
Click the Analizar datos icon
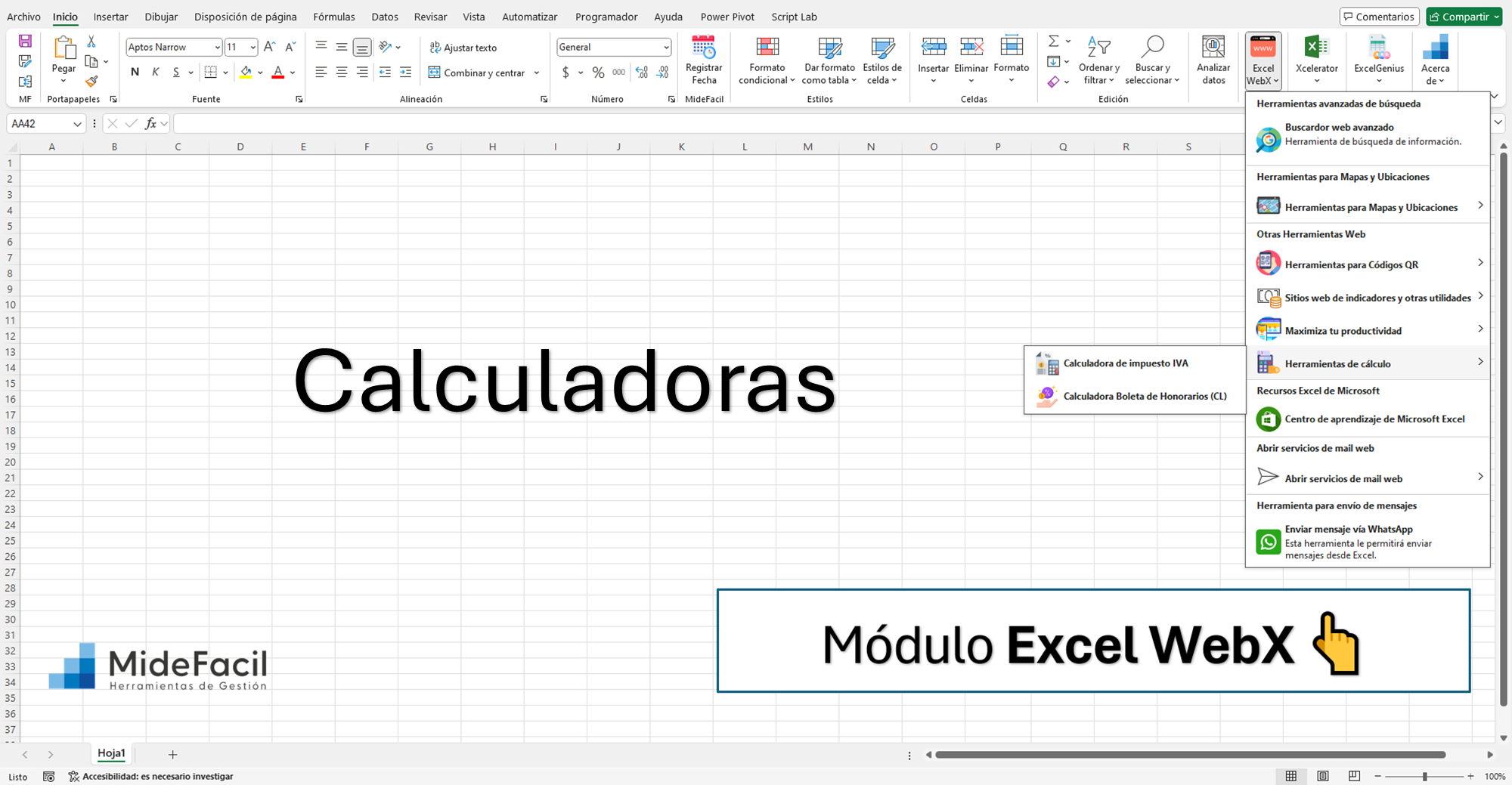tap(1213, 47)
